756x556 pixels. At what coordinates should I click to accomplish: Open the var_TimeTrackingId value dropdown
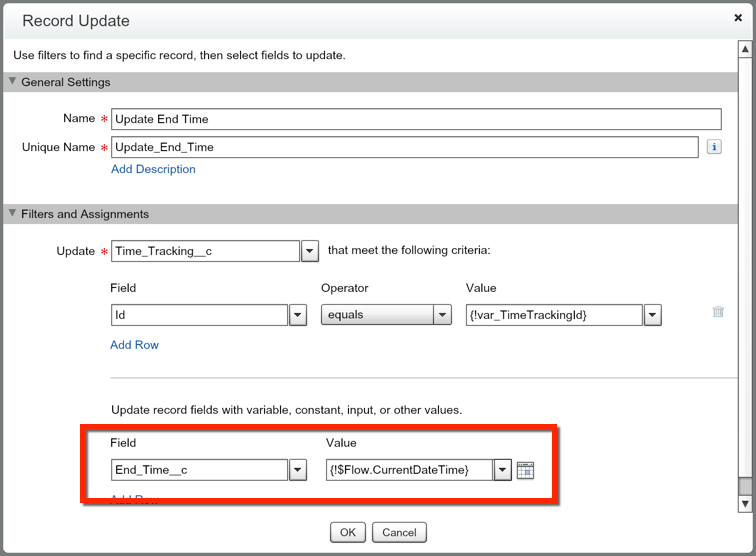[652, 315]
